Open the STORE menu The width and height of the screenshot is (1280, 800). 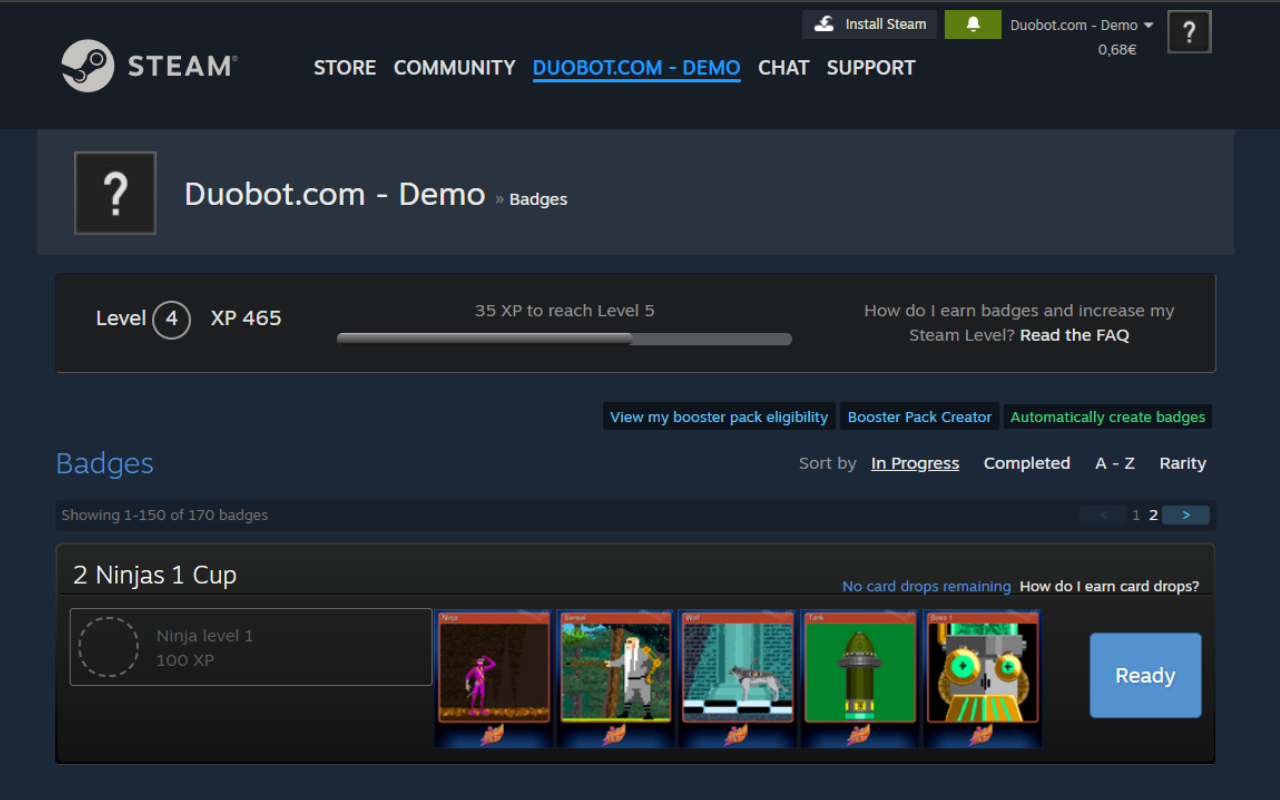point(345,68)
